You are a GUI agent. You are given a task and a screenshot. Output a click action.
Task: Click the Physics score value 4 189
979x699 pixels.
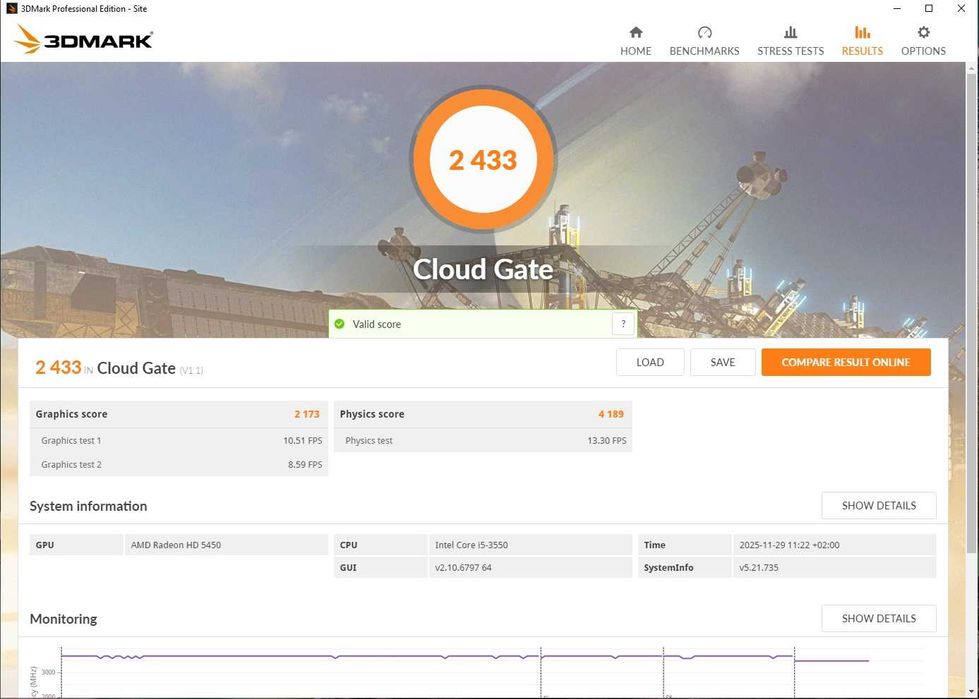pyautogui.click(x=611, y=414)
